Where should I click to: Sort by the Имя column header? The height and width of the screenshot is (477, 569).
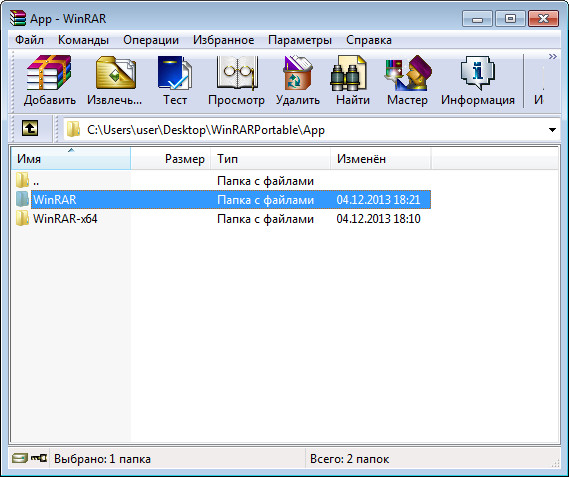[x=71, y=159]
